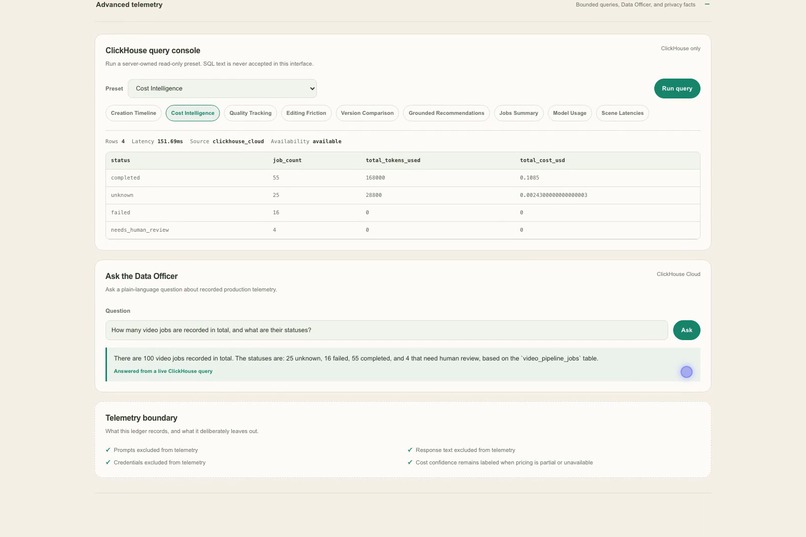Select the Jobs Summary preset chip
The height and width of the screenshot is (537, 806).
point(519,113)
